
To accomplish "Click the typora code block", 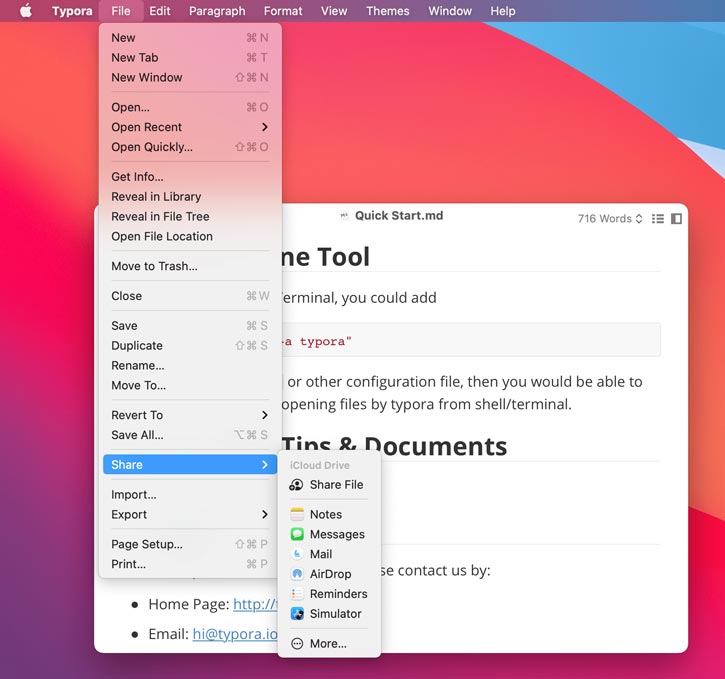I will pos(471,340).
